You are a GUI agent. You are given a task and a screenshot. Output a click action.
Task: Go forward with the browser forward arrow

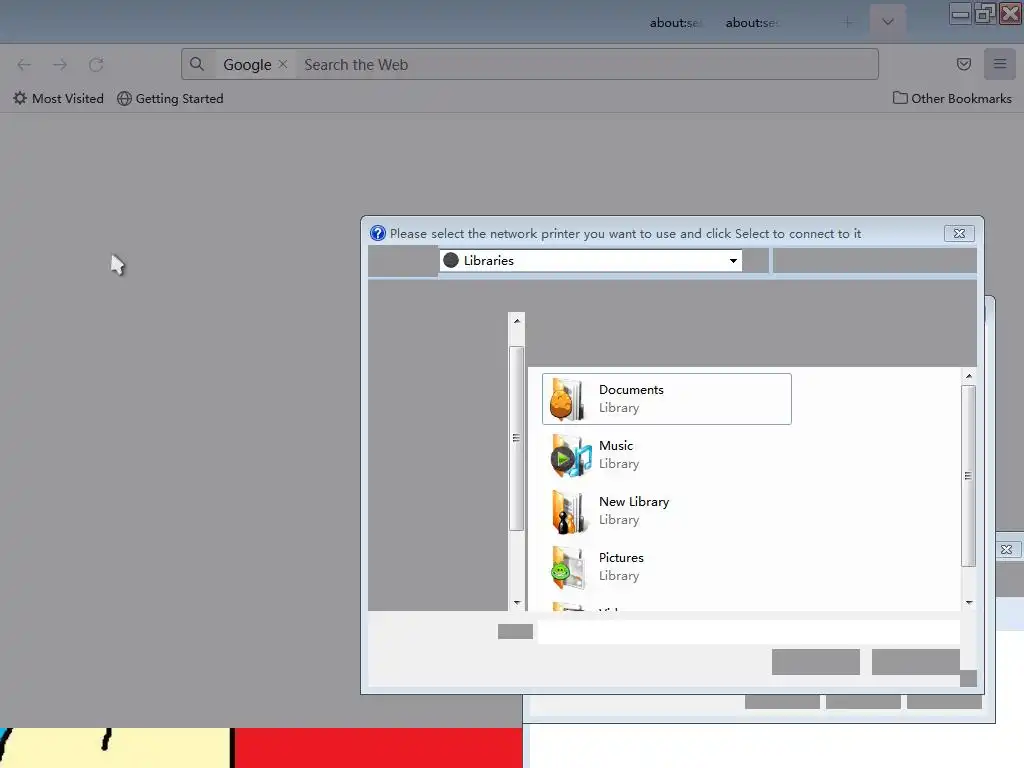(60, 65)
